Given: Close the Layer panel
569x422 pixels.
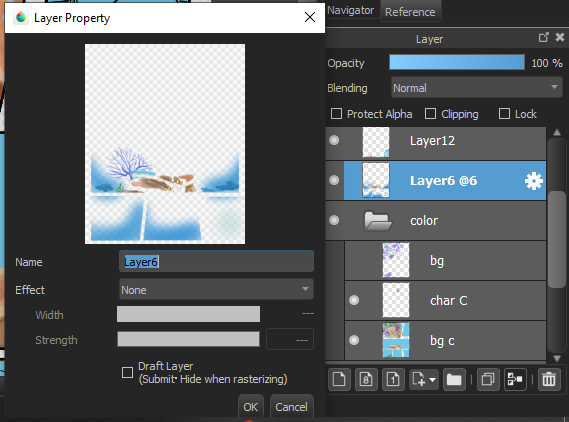Looking at the screenshot, I should point(560,37).
